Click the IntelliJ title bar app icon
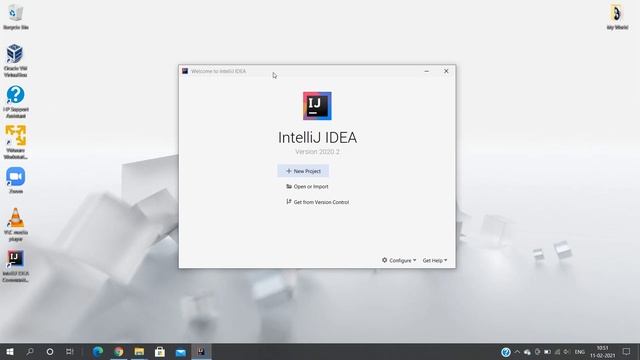640x360 pixels. pyautogui.click(x=185, y=71)
